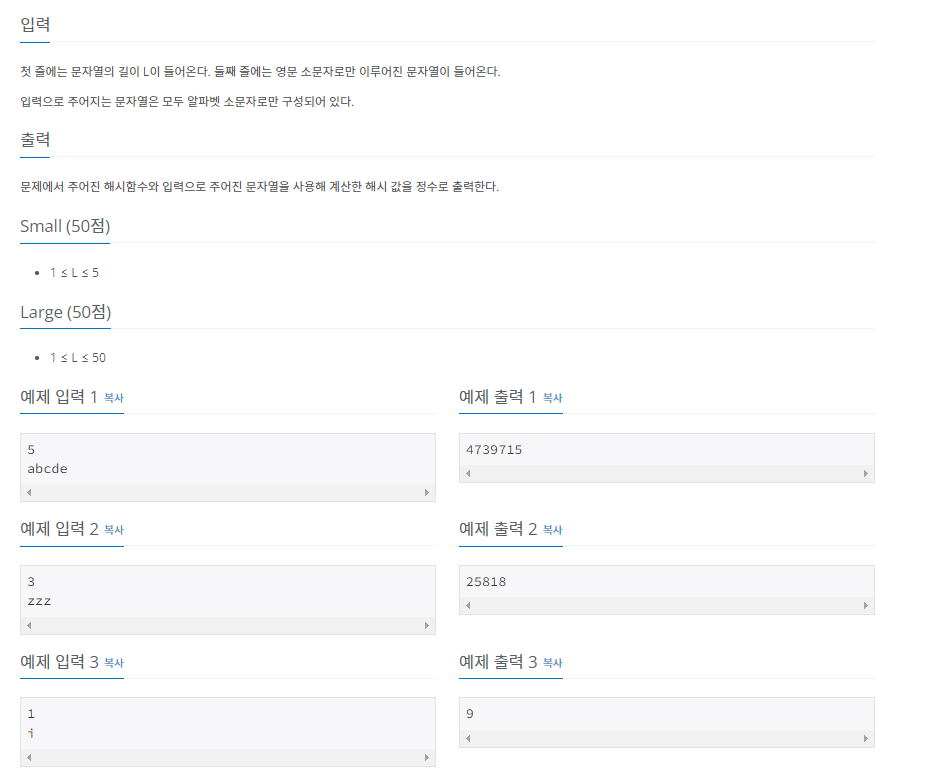The width and height of the screenshot is (930, 776).
Task: Click inside the example output 2 text box
Action: click(660, 582)
